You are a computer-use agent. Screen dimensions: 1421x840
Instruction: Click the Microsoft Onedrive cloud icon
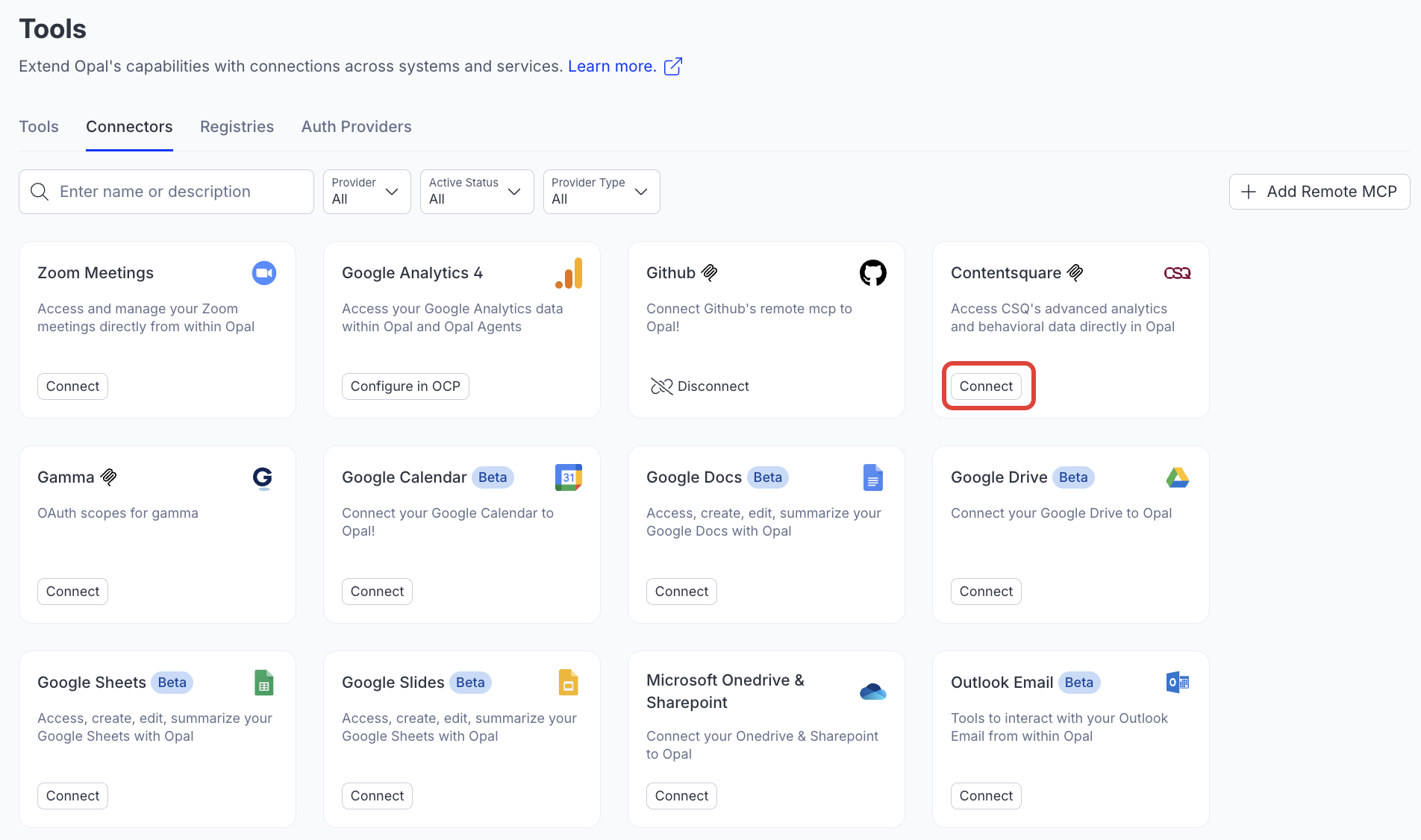pos(873,692)
